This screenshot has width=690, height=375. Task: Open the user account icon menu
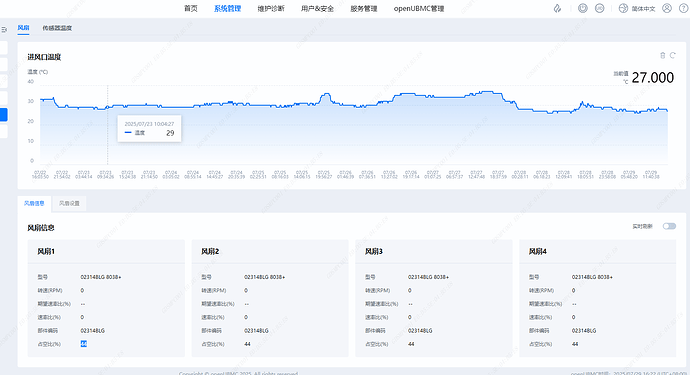(667, 8)
